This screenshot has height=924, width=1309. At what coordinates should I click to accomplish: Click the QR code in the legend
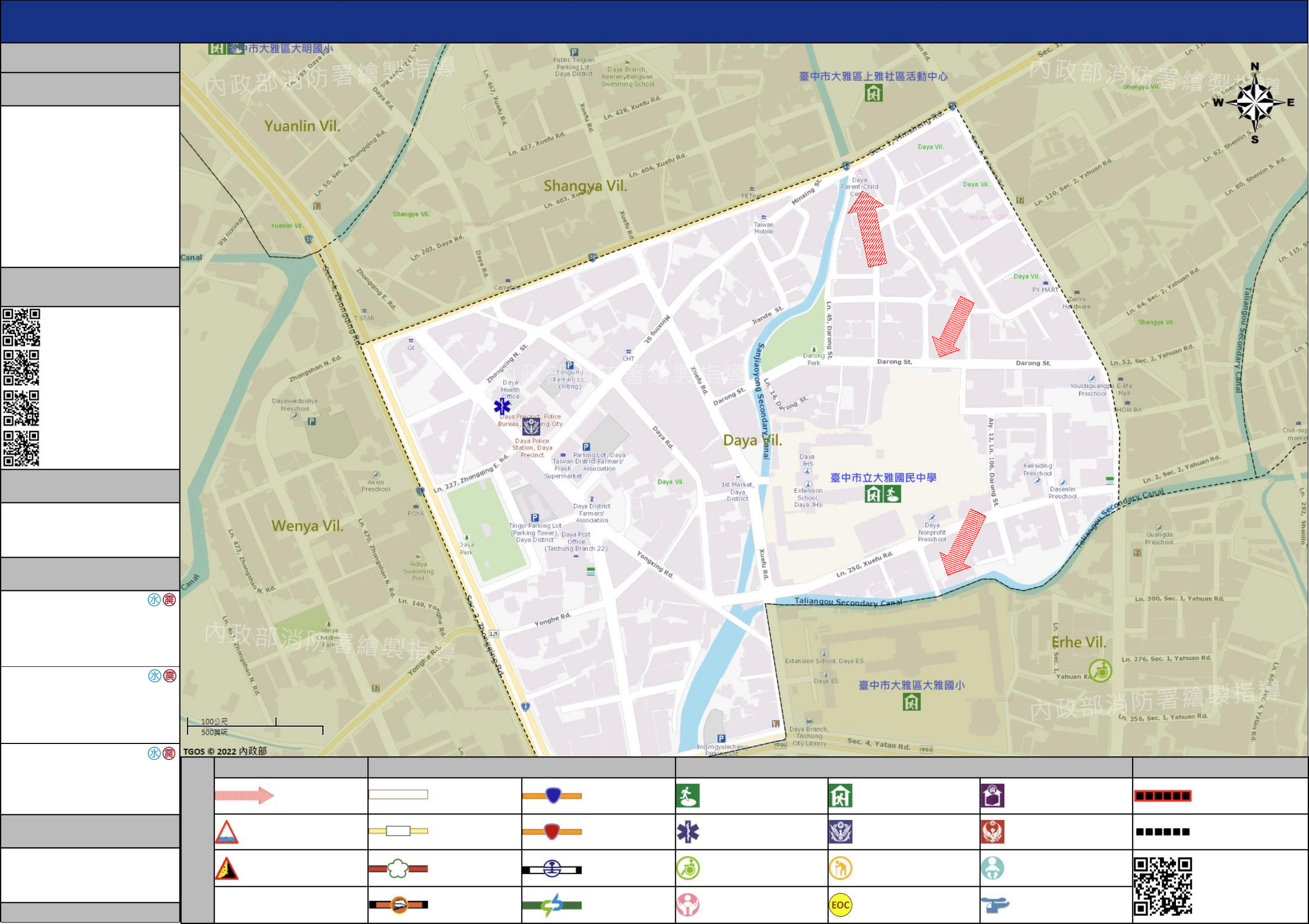tap(1163, 886)
